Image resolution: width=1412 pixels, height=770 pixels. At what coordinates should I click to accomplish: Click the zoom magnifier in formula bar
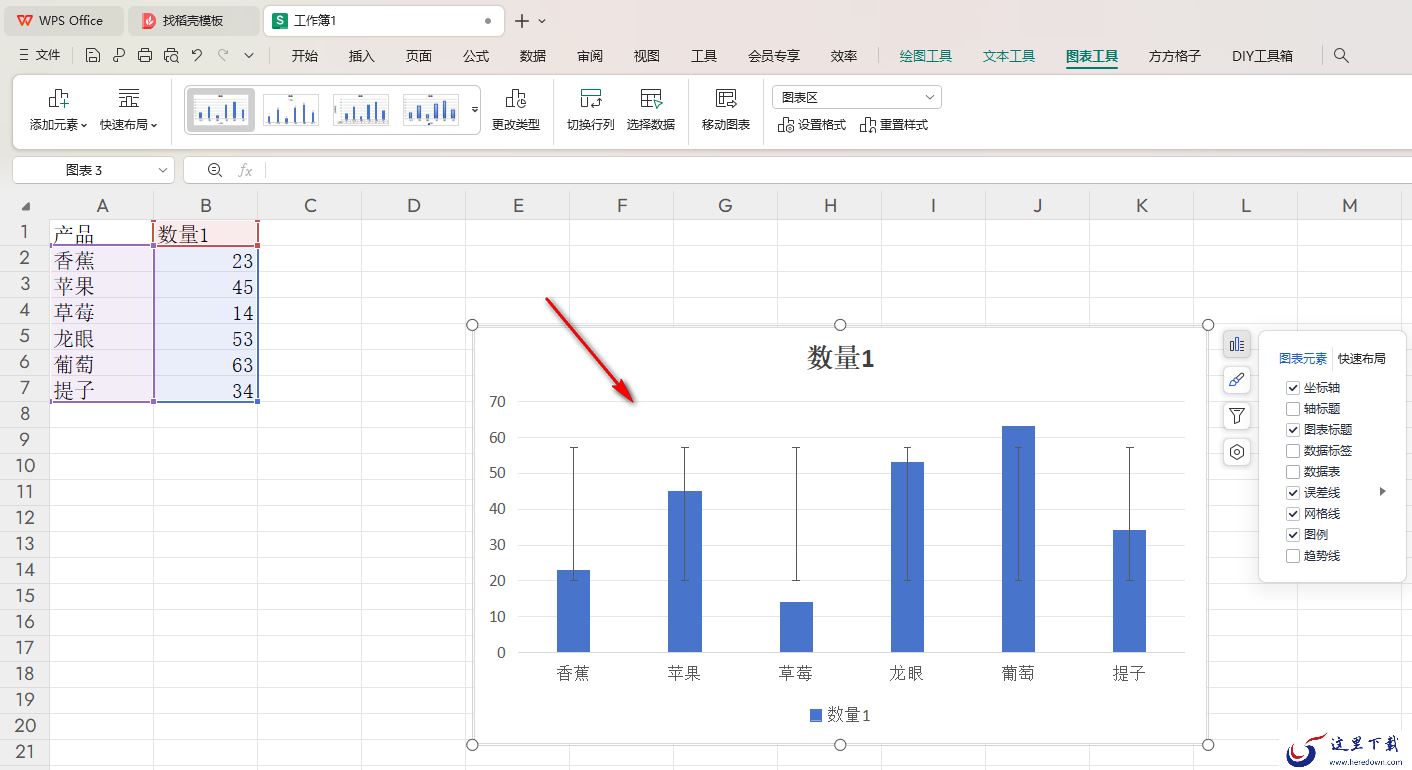(x=214, y=170)
